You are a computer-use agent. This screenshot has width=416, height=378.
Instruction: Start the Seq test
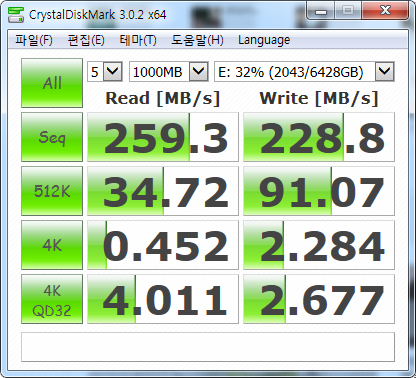(x=52, y=137)
